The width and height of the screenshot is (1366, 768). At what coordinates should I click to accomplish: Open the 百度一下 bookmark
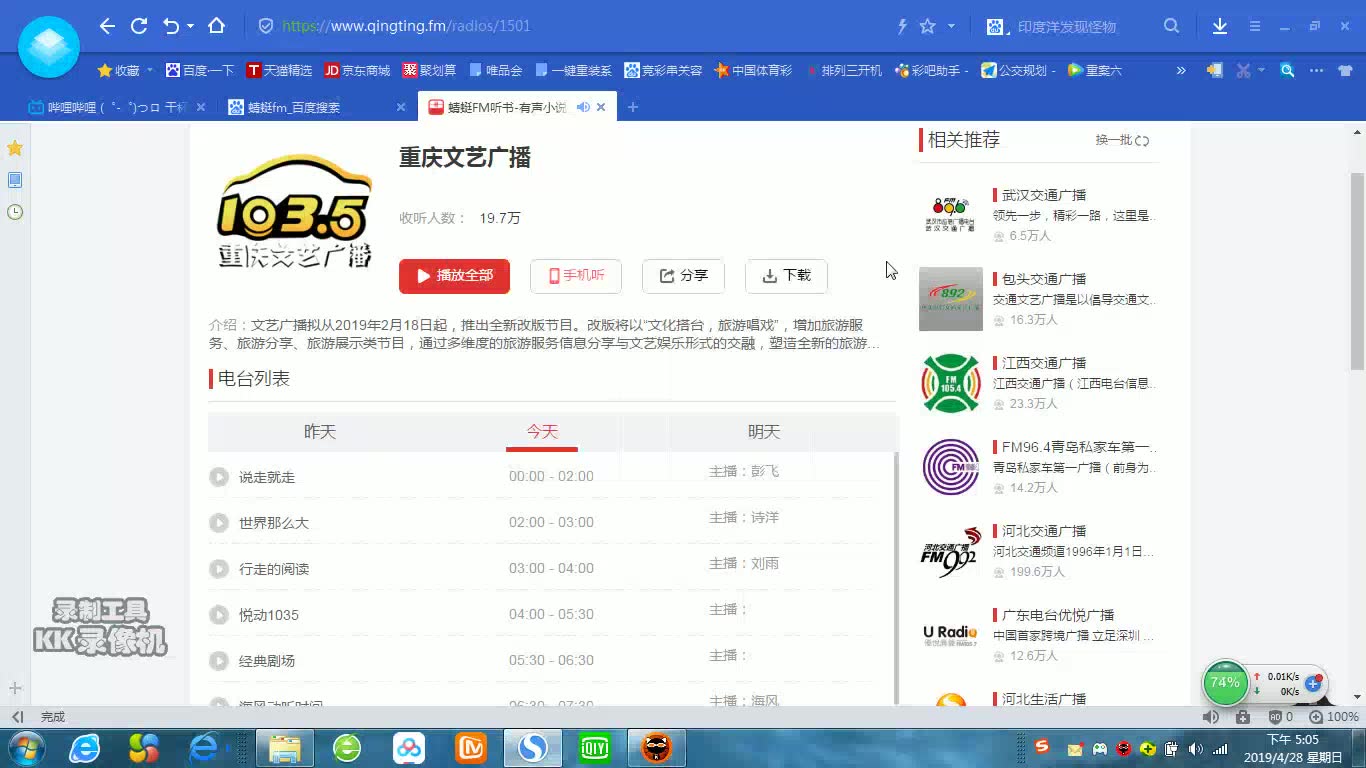tap(200, 70)
